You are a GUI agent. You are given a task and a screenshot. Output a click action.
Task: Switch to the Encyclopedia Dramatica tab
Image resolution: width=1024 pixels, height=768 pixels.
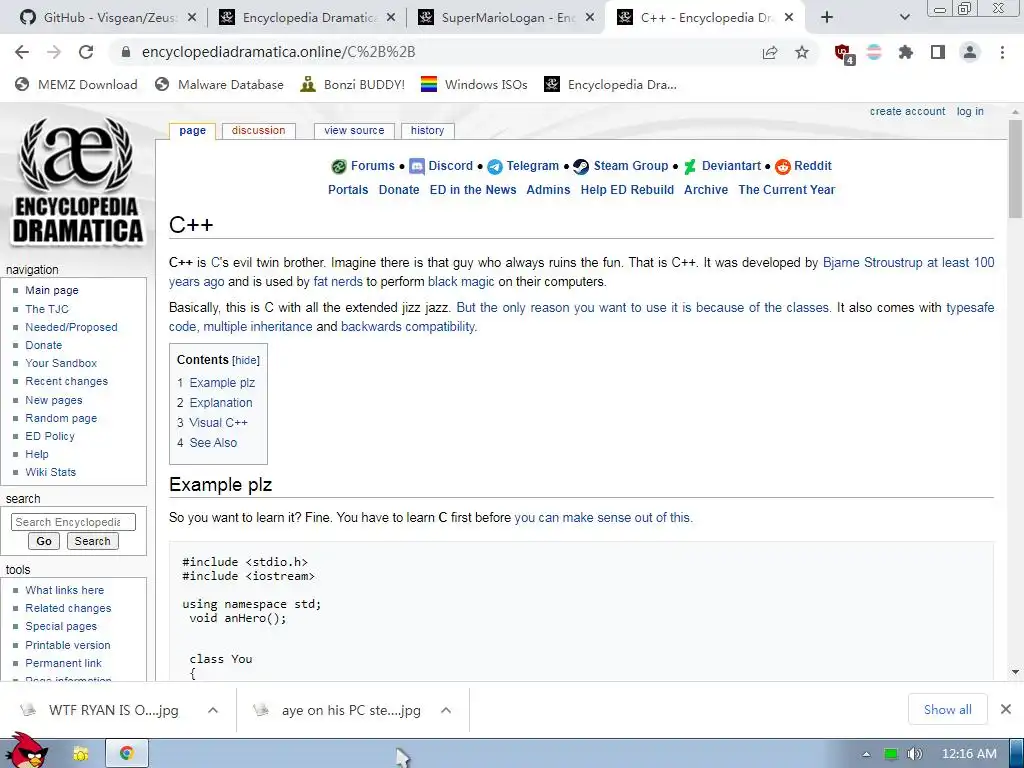pyautogui.click(x=308, y=18)
